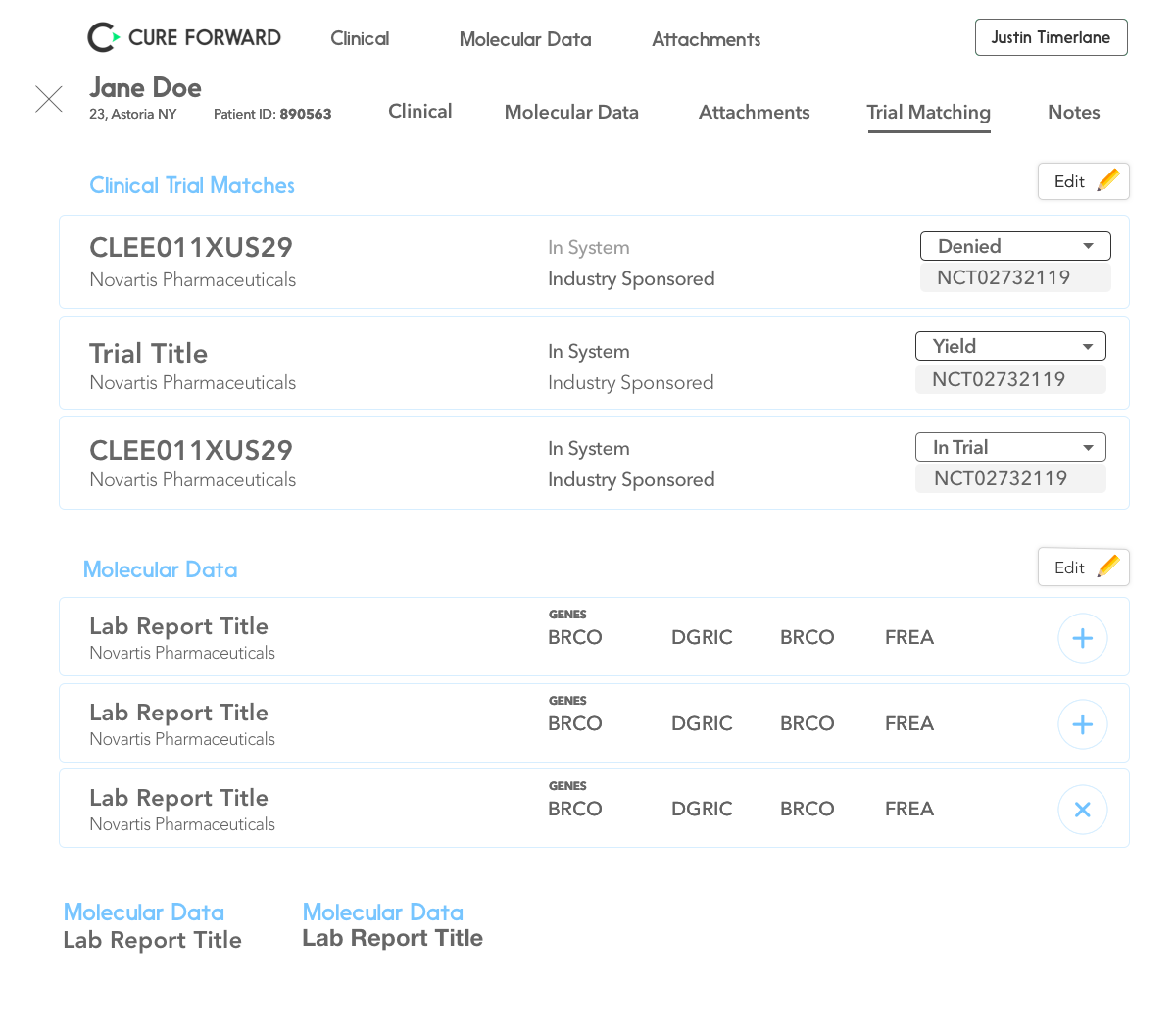The image size is (1176, 1035).
Task: Open Molecular Data in the top navigation
Action: [x=525, y=39]
